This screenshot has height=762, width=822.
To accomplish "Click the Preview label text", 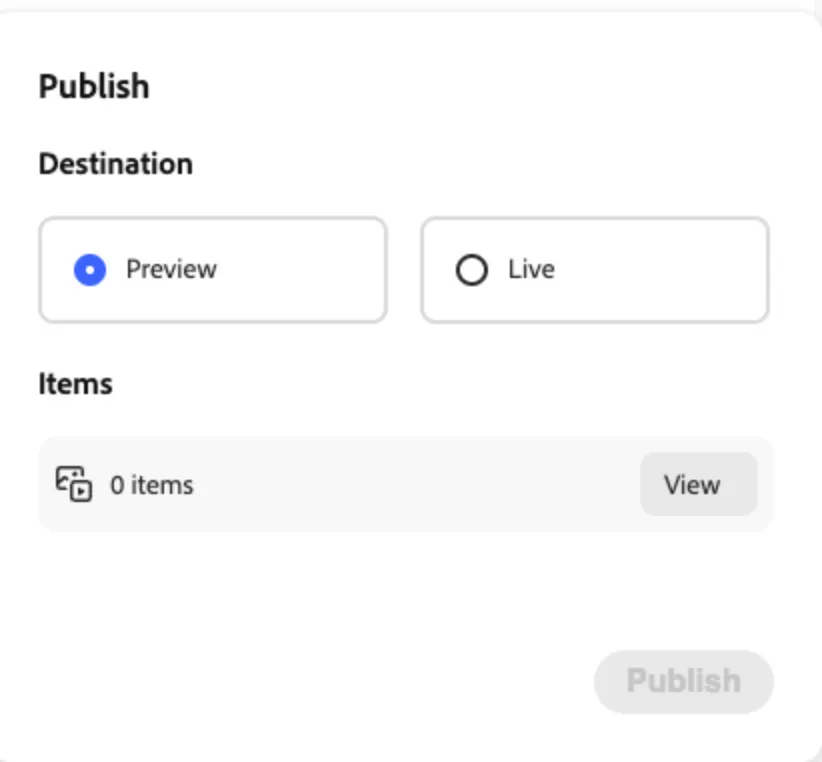I will click(171, 269).
